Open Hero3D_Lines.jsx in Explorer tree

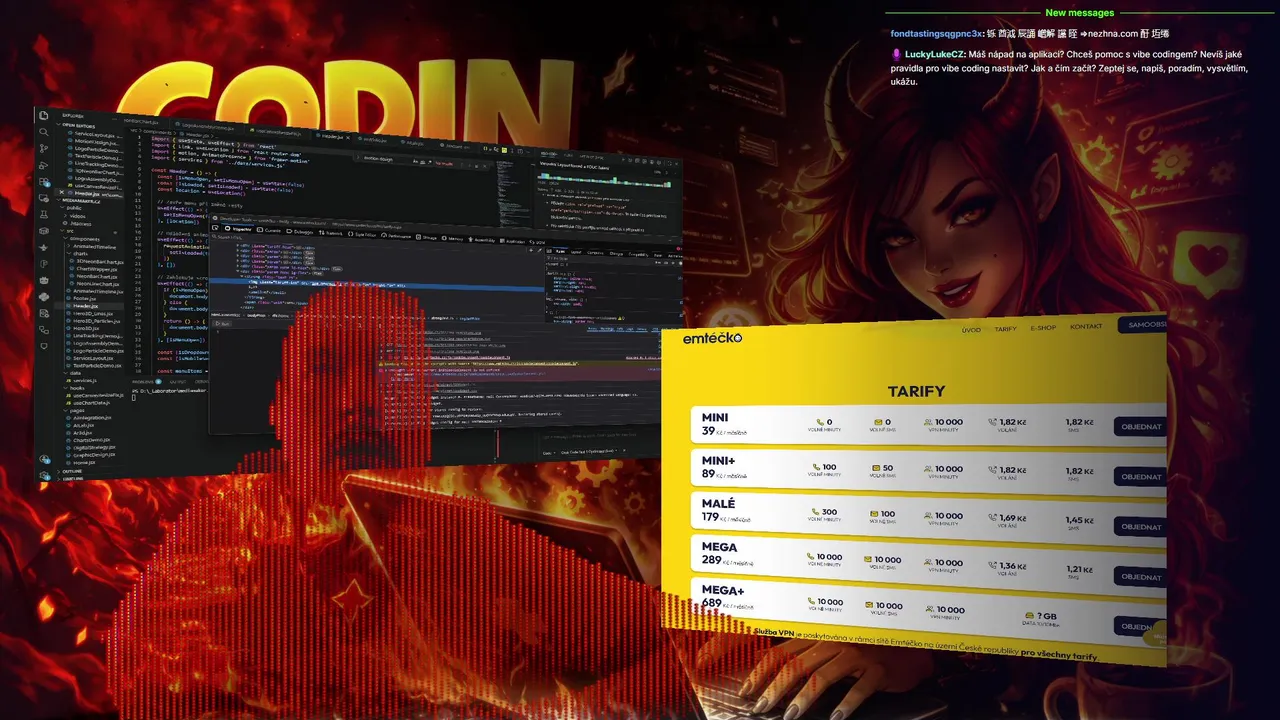tap(92, 314)
